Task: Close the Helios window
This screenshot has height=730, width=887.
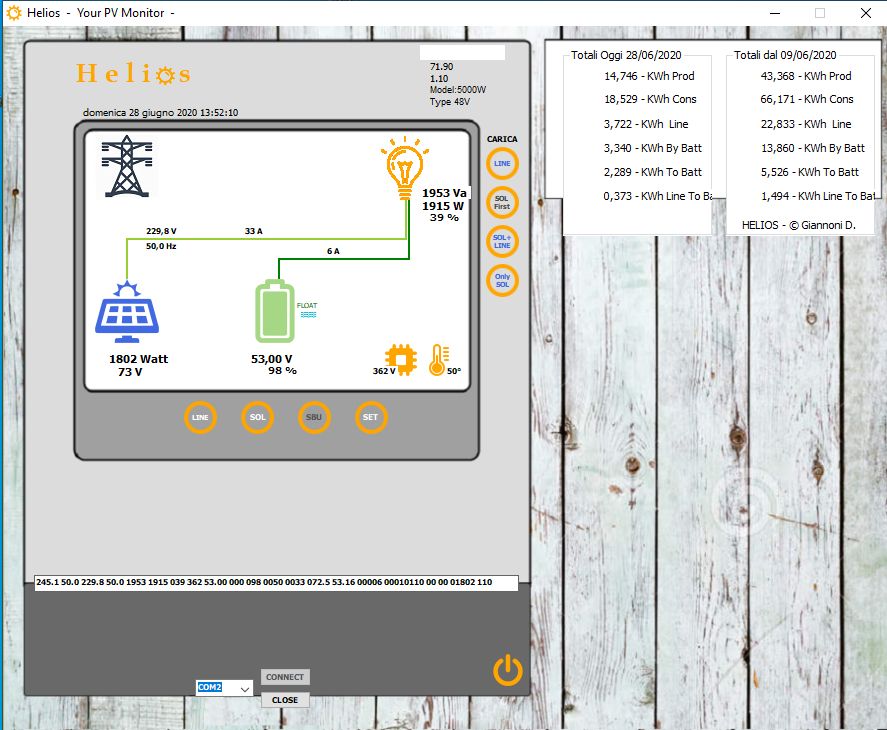Action: pos(866,13)
